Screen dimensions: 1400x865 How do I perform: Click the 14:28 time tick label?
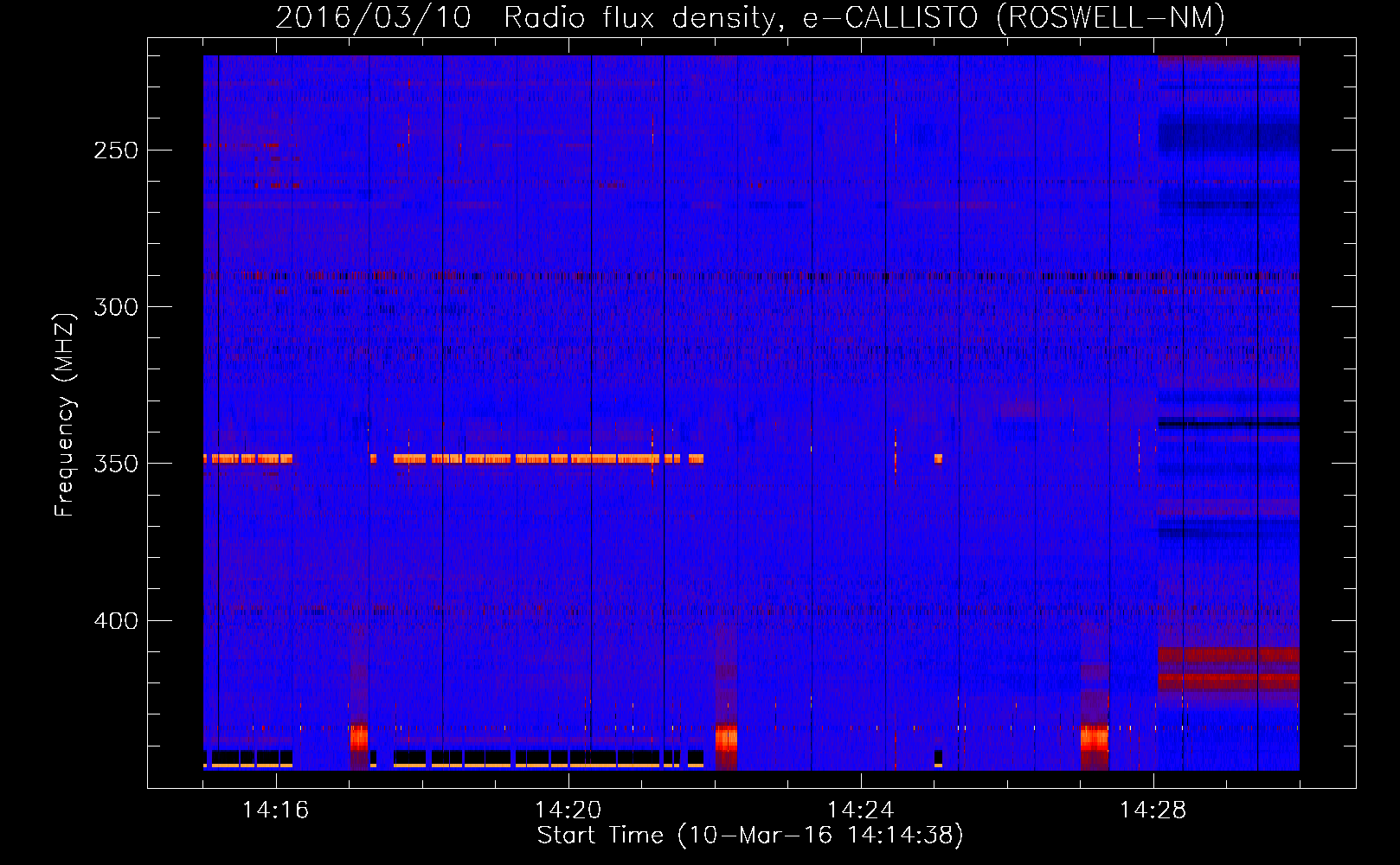1153,811
